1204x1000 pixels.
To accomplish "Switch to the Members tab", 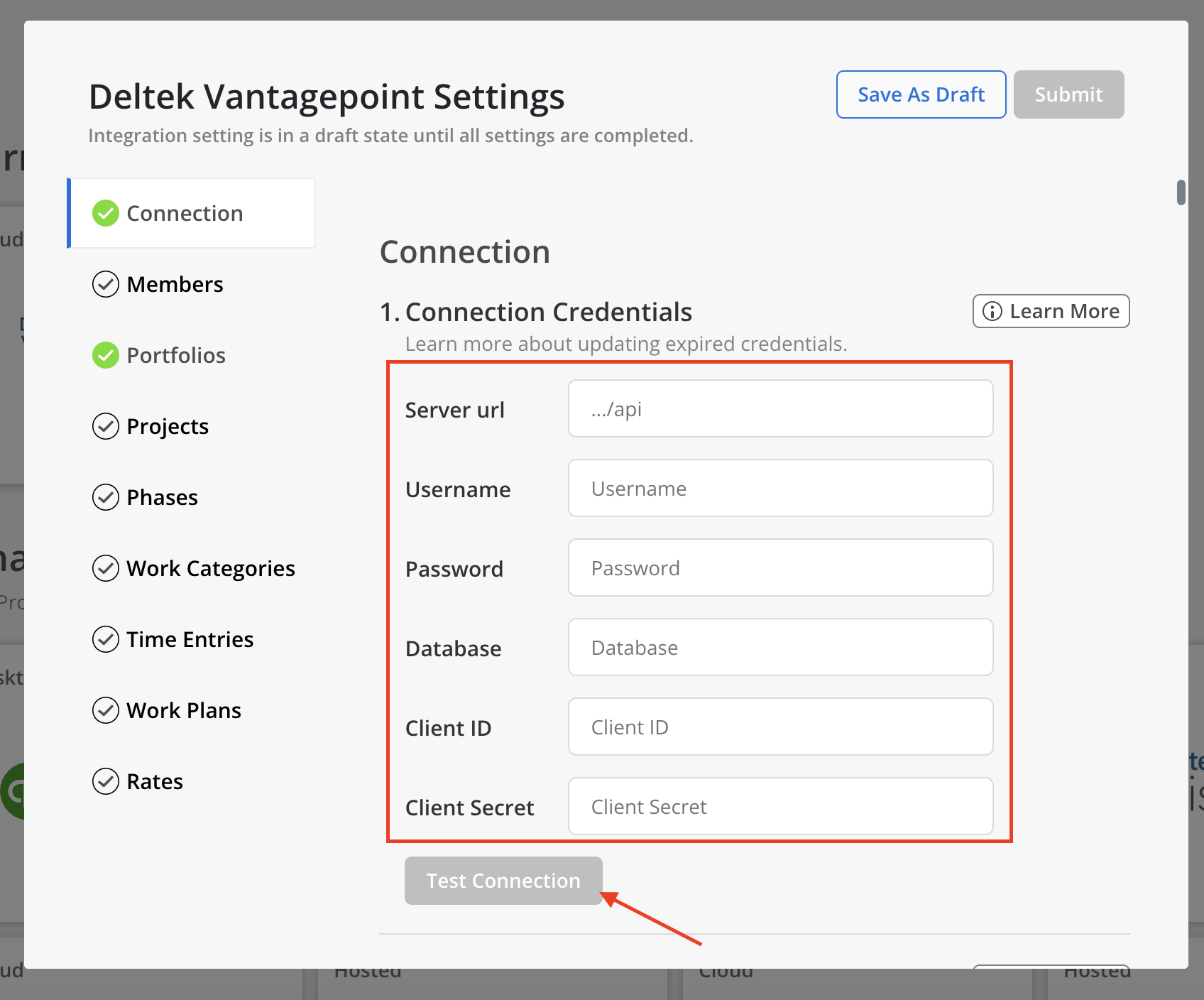I will tap(191, 284).
